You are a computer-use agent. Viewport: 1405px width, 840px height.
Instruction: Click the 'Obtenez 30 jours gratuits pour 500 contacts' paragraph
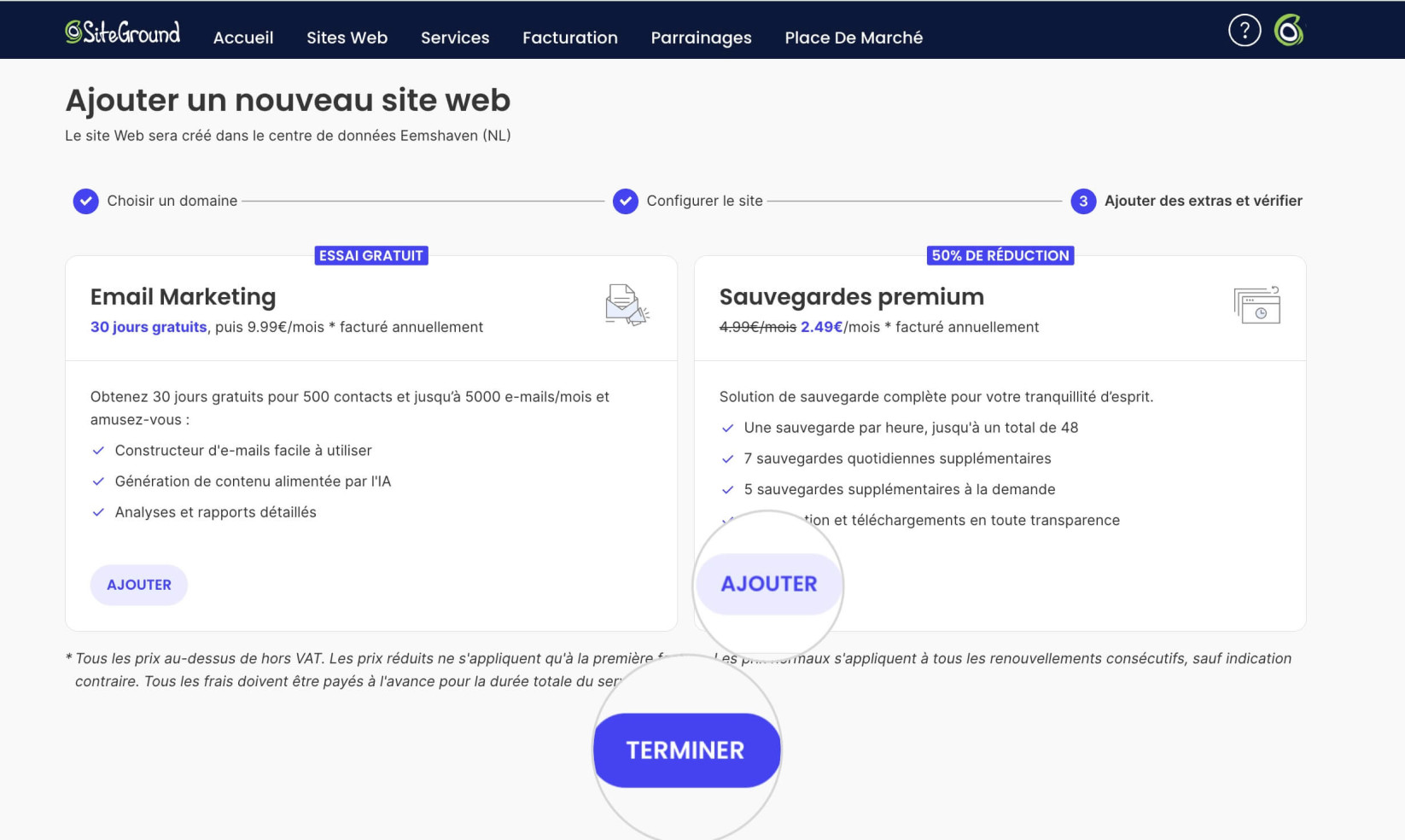(350, 408)
